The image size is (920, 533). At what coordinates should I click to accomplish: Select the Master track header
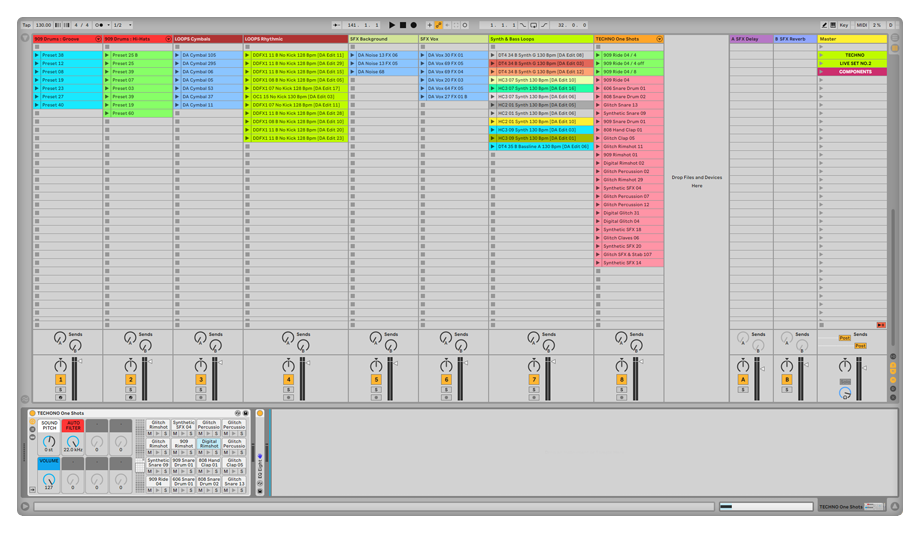point(852,39)
